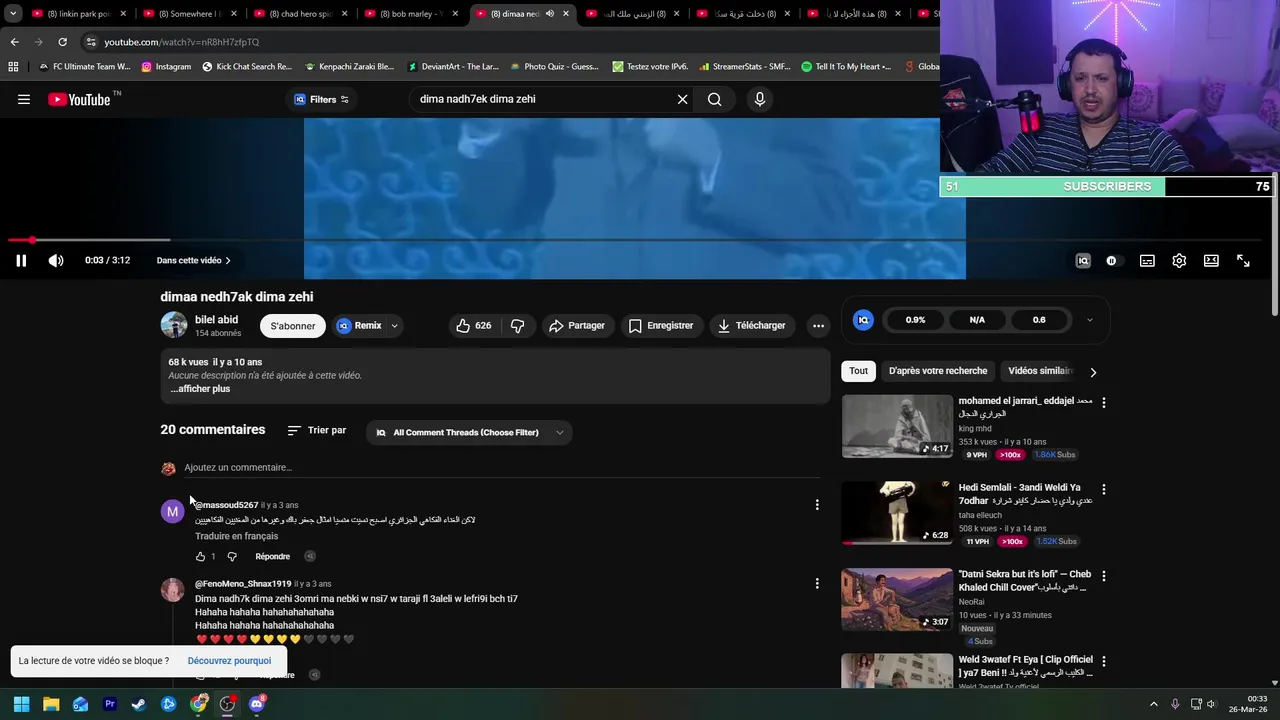The height and width of the screenshot is (720, 1280).
Task: Toggle subtitles in the player
Action: [1147, 261]
